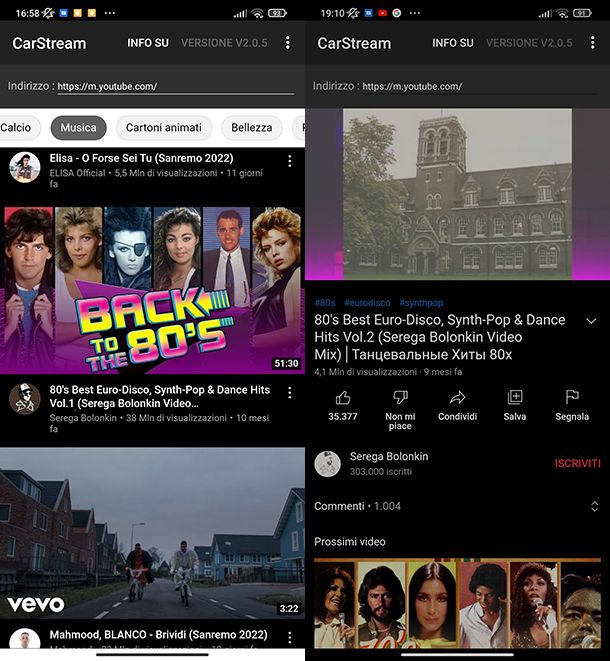The image size is (610, 661).
Task: Tap left screen signal strength icon
Action: click(x=240, y=14)
